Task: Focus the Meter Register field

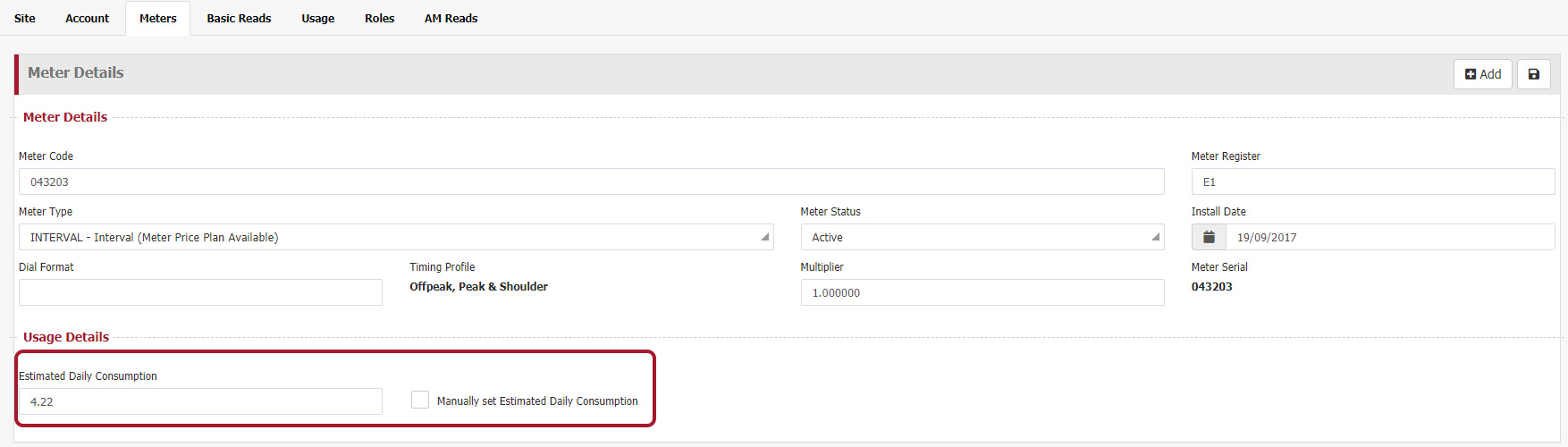Action: tap(1372, 181)
